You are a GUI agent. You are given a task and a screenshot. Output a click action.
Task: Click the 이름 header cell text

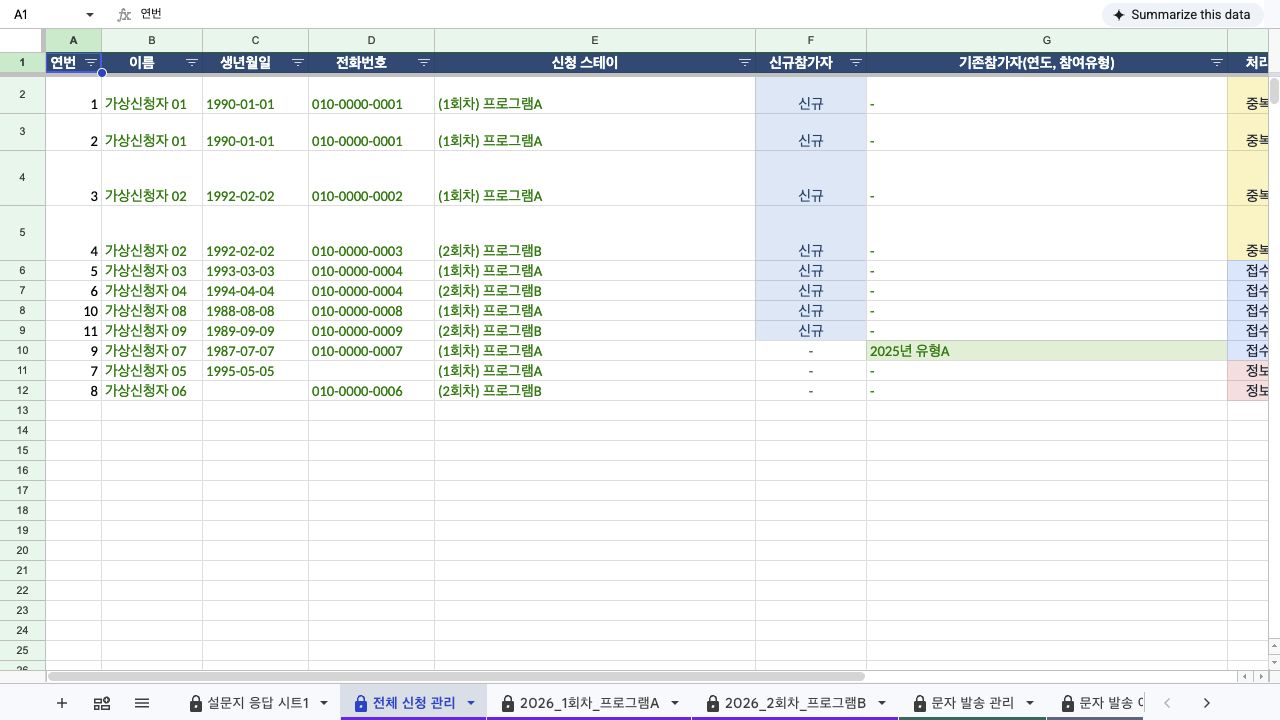coord(142,62)
